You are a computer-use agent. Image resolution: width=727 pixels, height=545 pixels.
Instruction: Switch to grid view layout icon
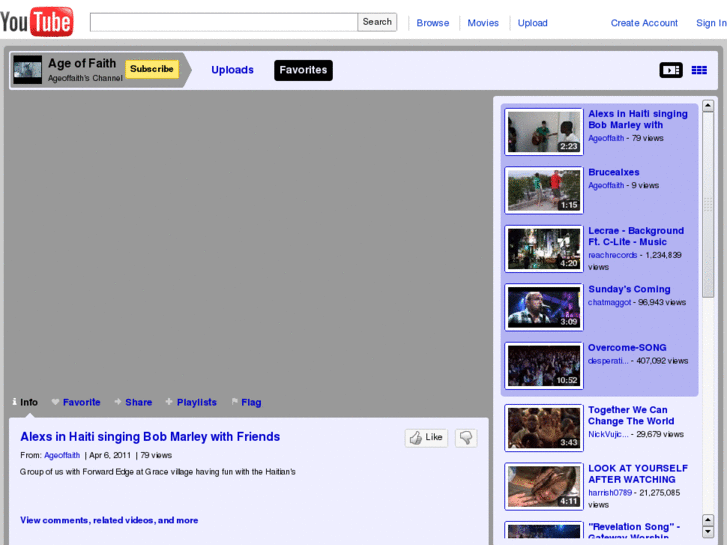coord(699,70)
